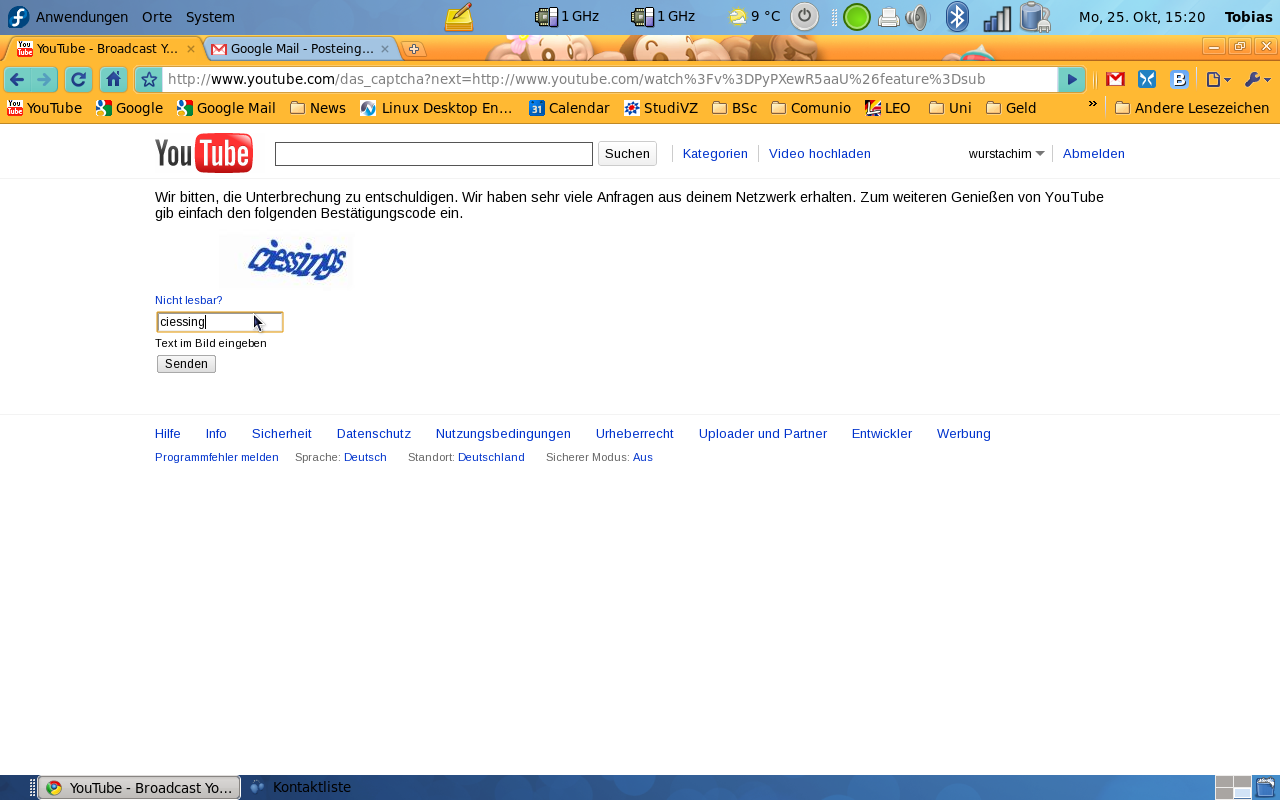
Task: Open the Anwendungen menu
Action: coord(82,17)
